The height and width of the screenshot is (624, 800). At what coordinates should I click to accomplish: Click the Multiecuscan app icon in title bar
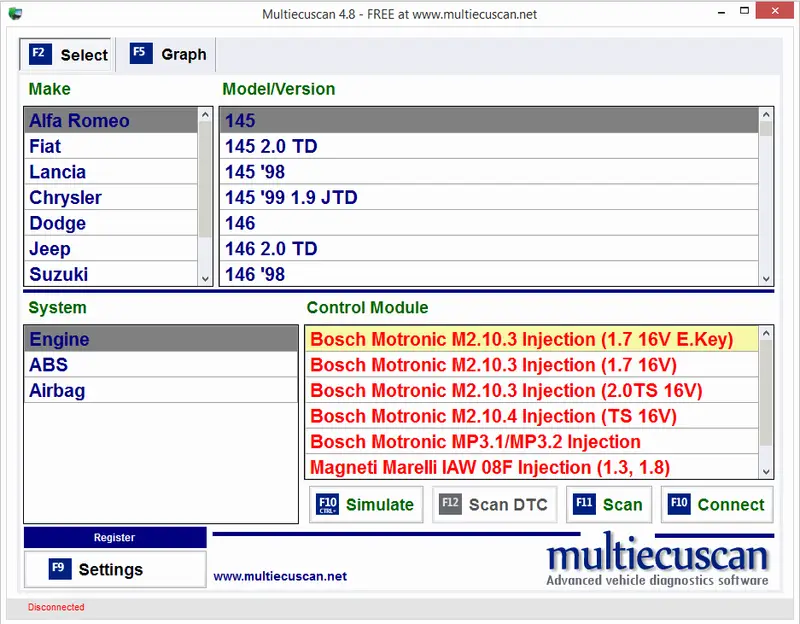15,13
